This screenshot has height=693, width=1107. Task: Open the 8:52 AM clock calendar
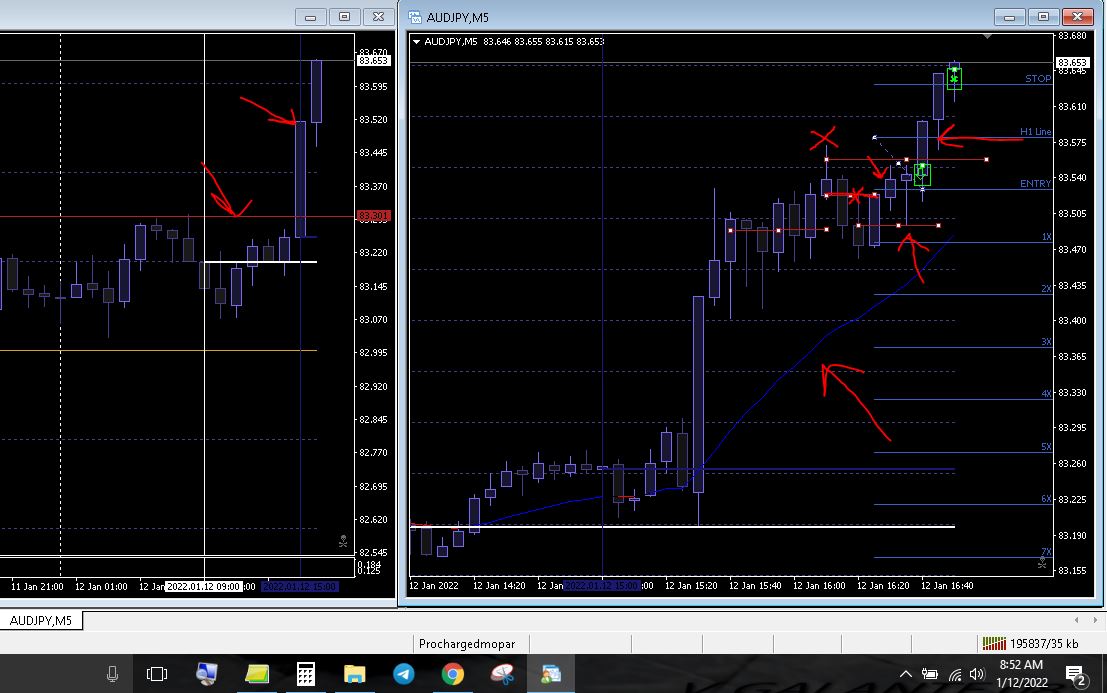pos(1022,674)
